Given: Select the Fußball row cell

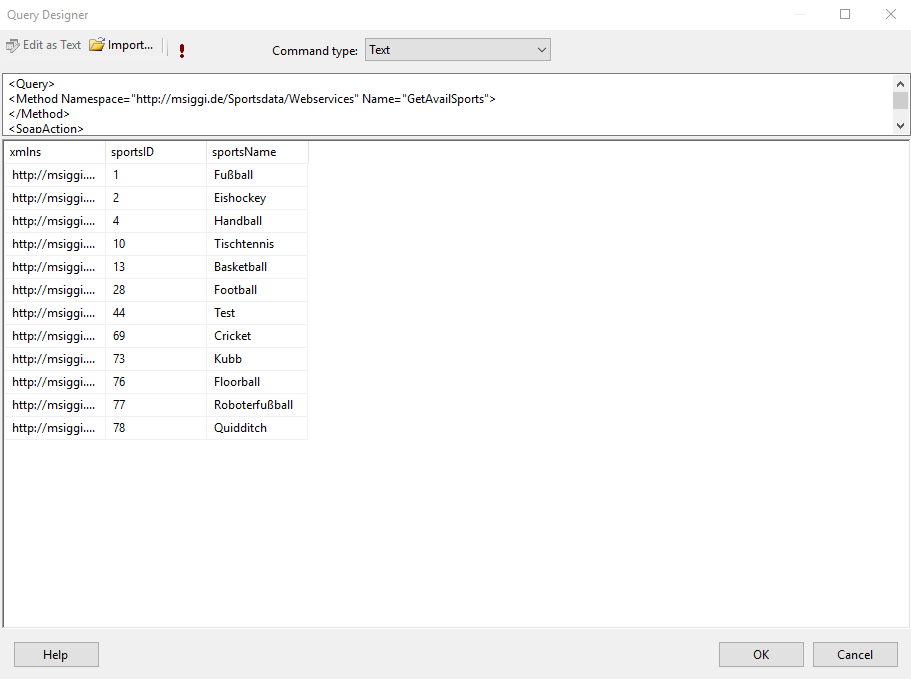Looking at the screenshot, I should click(256, 175).
